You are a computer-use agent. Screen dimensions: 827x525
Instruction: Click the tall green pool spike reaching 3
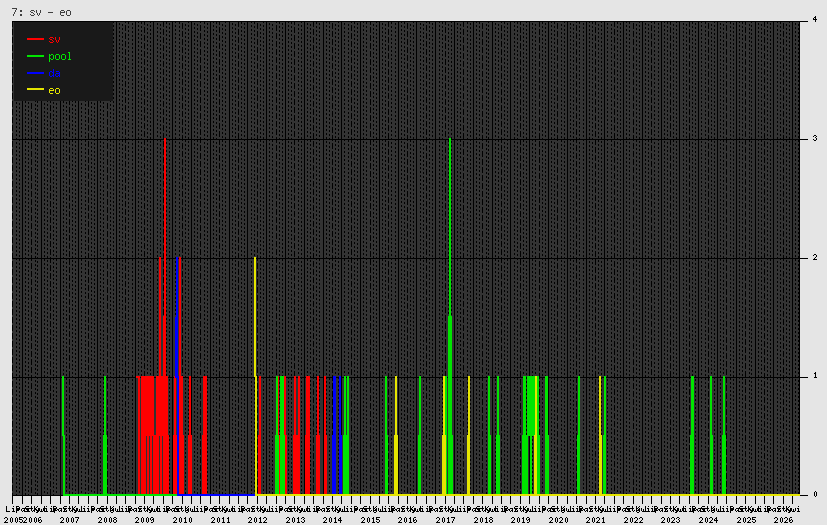(450, 317)
